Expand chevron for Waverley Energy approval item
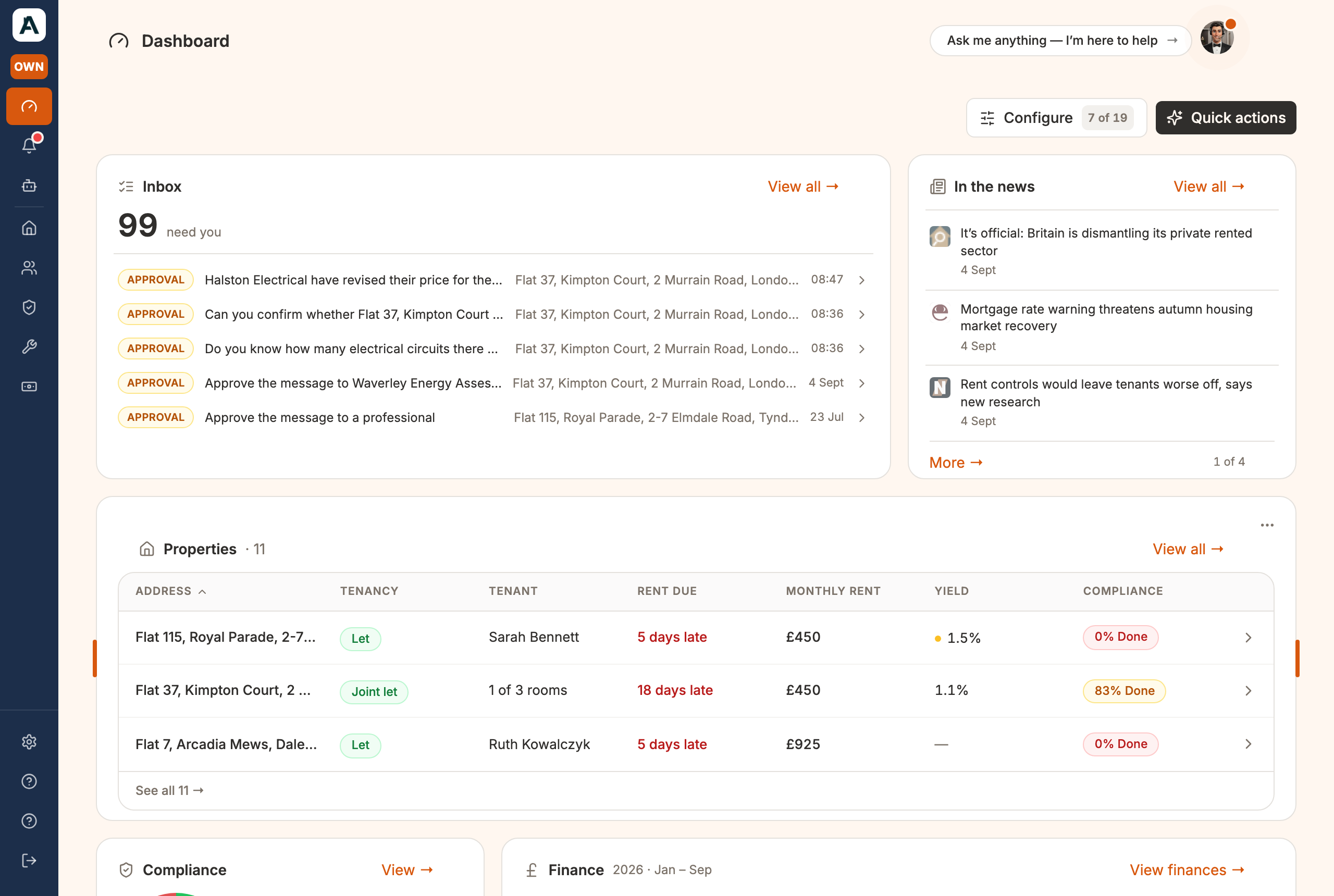 pos(862,383)
